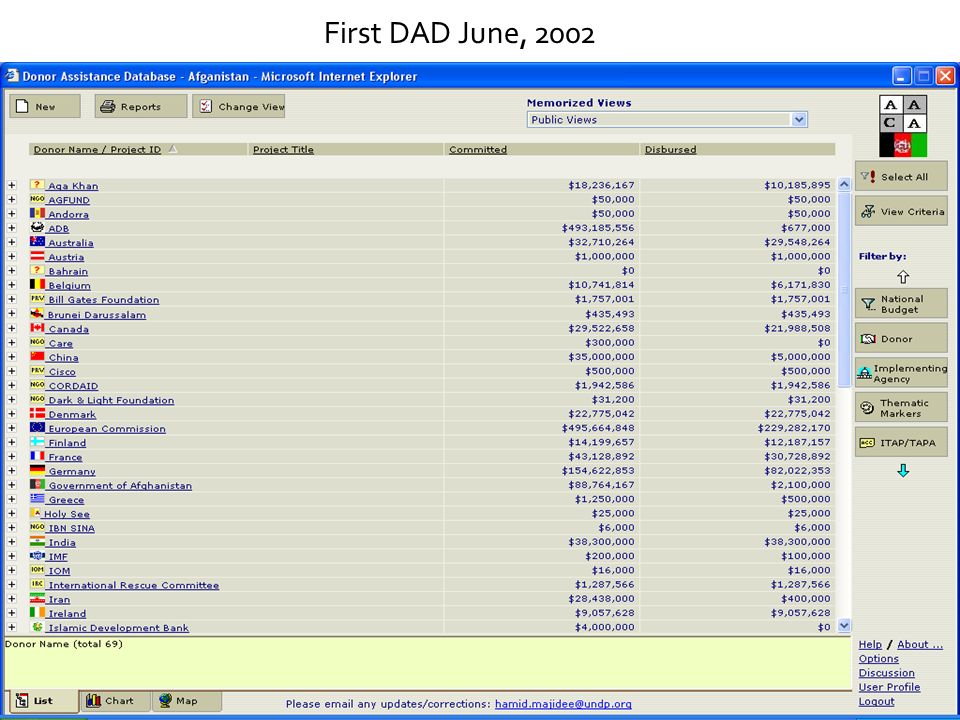Screen dimensions: 960x720
Task: Open the Help link
Action: [x=870, y=644]
